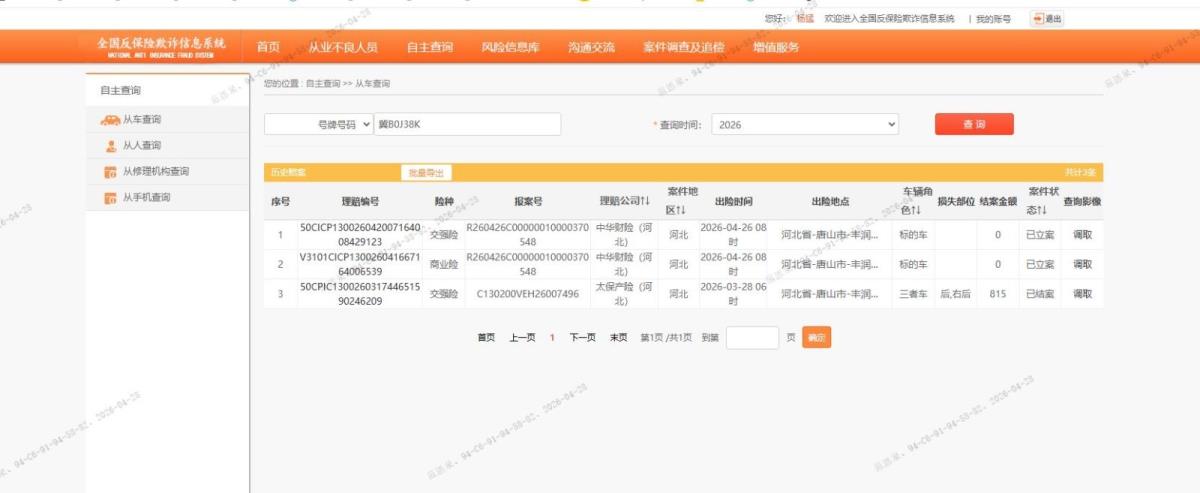
Task: Open the 号牌号码 query type dropdown
Action: pos(318,125)
